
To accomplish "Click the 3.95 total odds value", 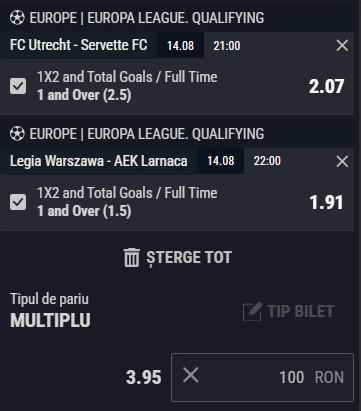I will click(144, 377).
